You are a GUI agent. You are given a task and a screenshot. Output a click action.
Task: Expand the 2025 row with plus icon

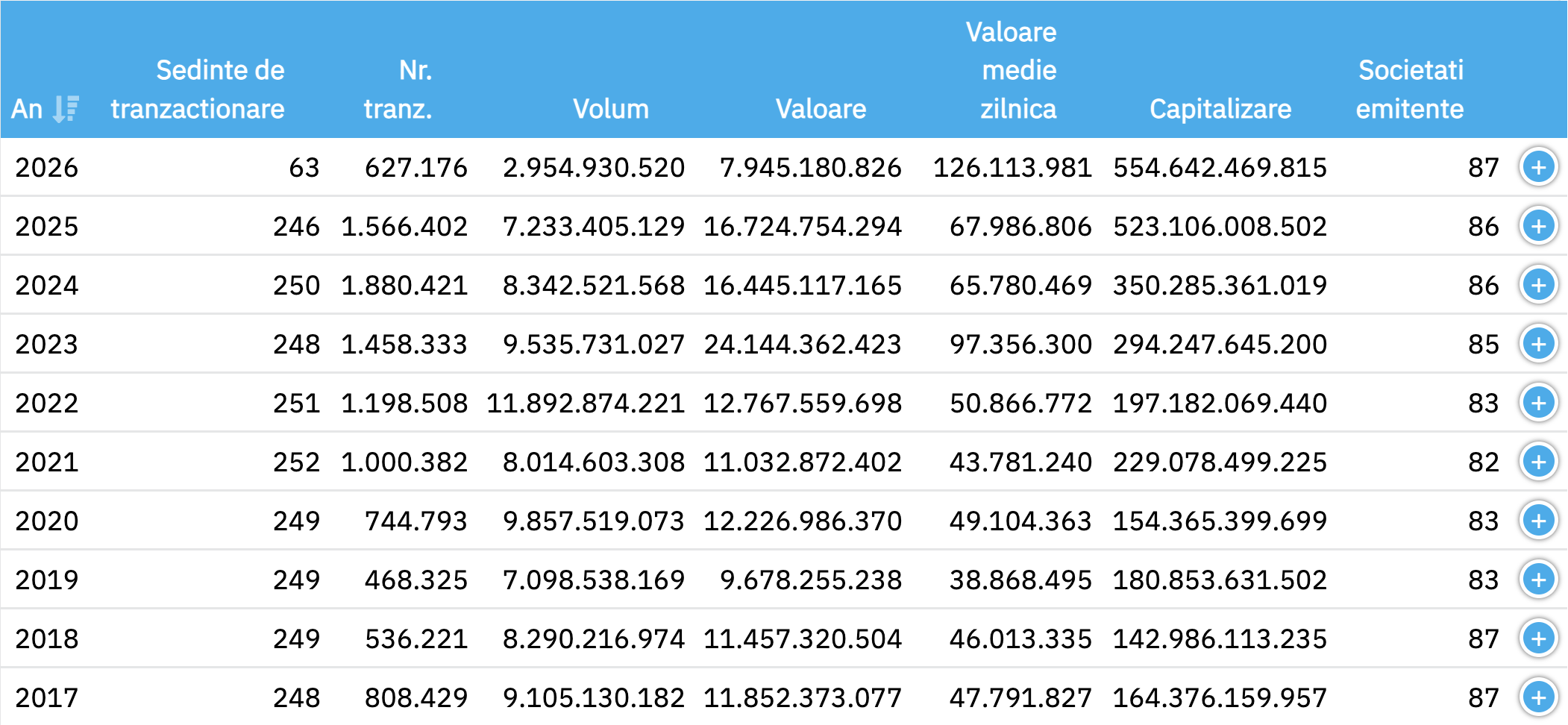point(1537,226)
